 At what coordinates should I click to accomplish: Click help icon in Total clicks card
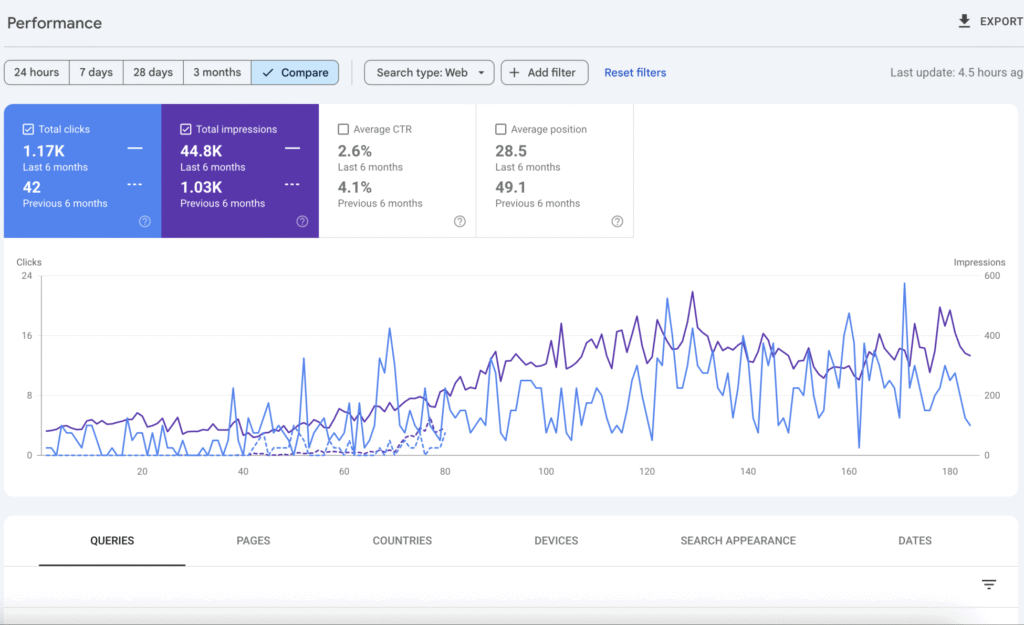(145, 222)
